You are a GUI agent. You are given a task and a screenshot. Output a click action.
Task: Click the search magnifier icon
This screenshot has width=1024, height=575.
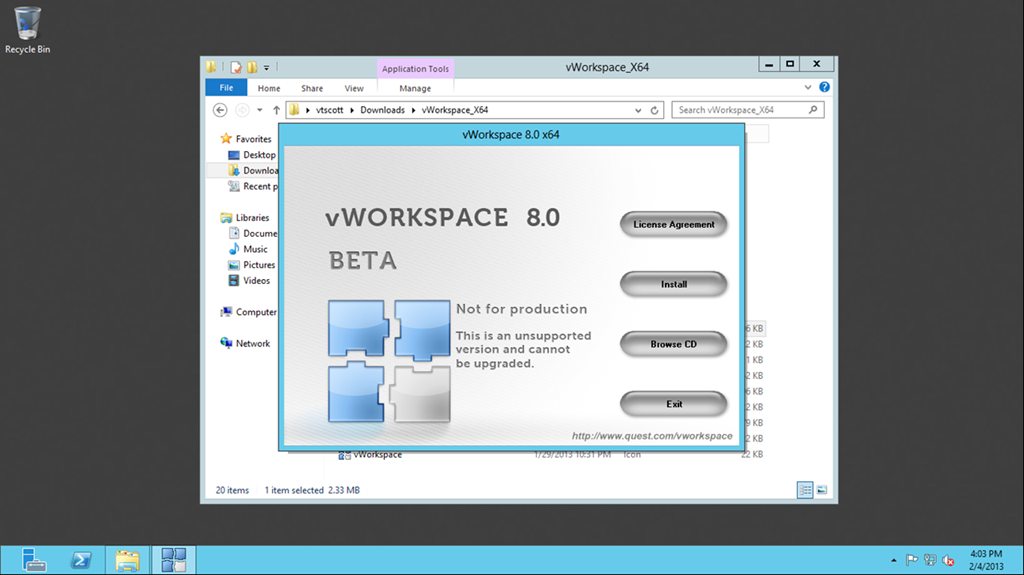[x=813, y=110]
